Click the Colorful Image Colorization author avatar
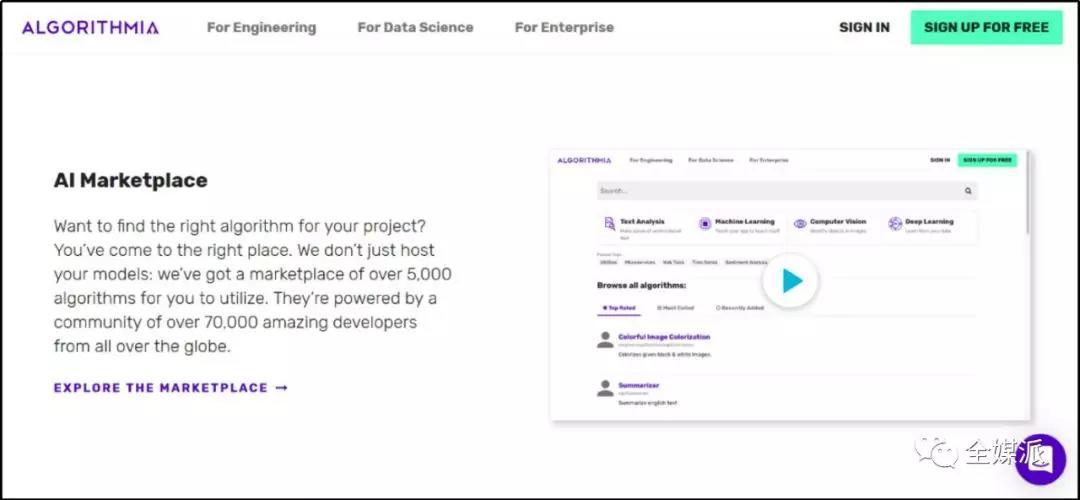1080x500 pixels. [605, 340]
